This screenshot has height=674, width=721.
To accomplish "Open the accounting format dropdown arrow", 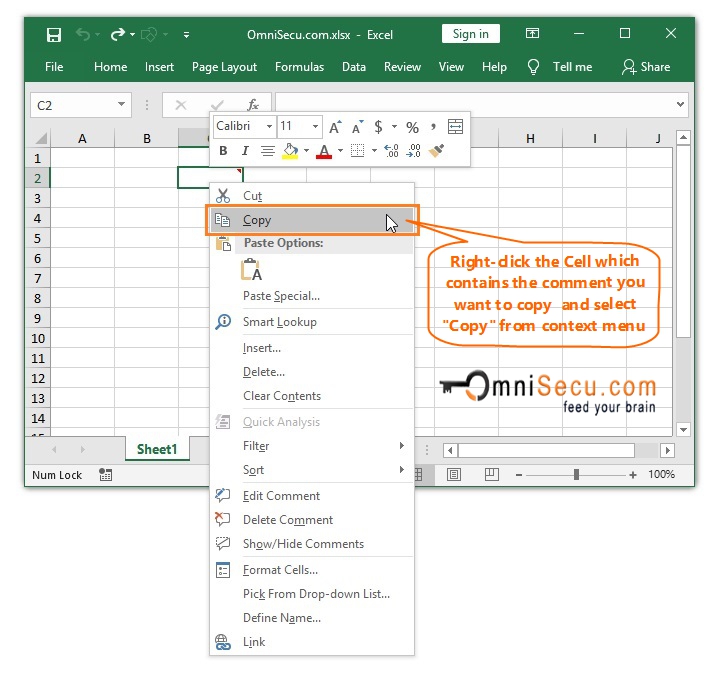I will (x=395, y=126).
